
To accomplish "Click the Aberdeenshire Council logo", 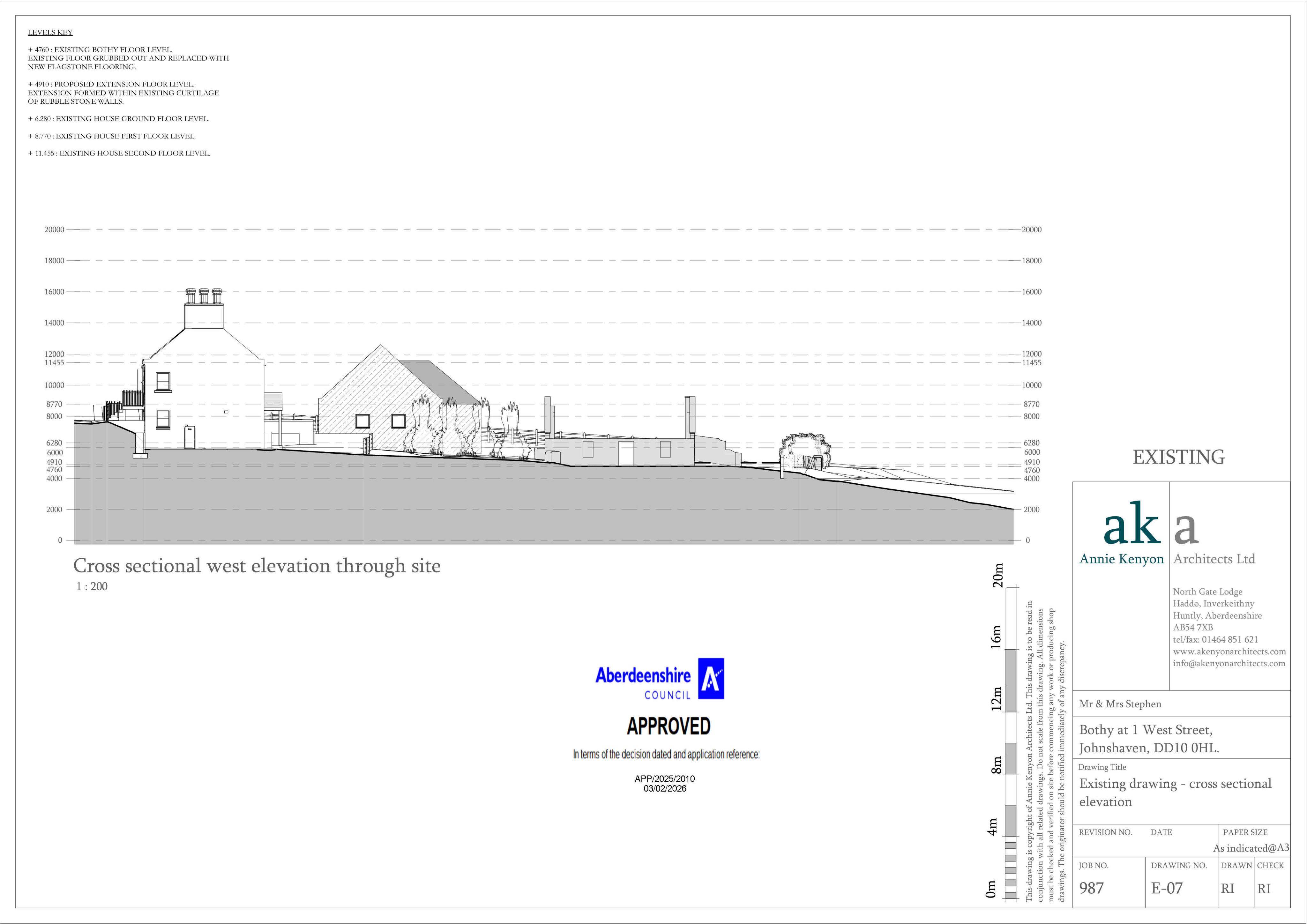I will pyautogui.click(x=660, y=679).
